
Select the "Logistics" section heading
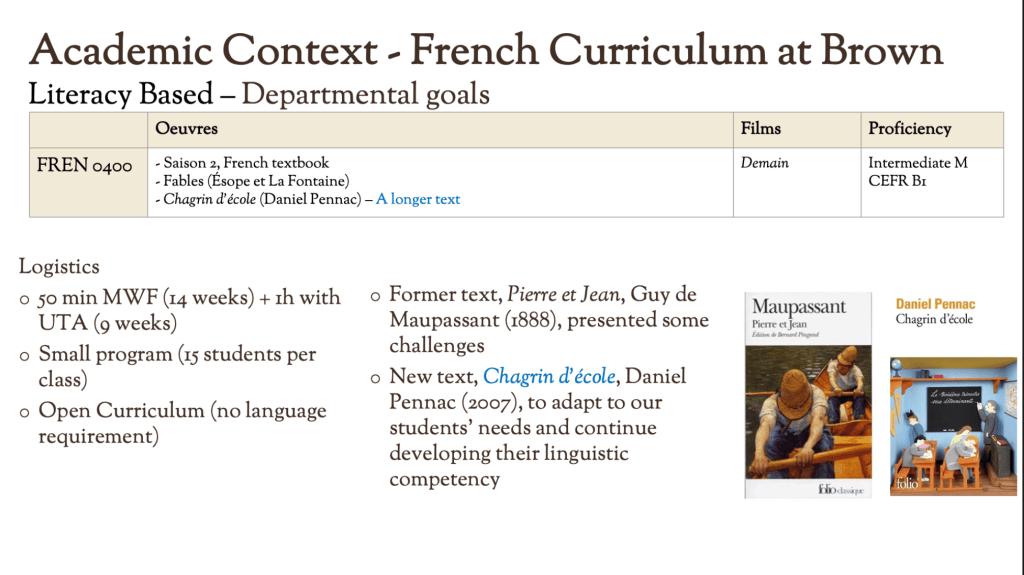pos(59,267)
